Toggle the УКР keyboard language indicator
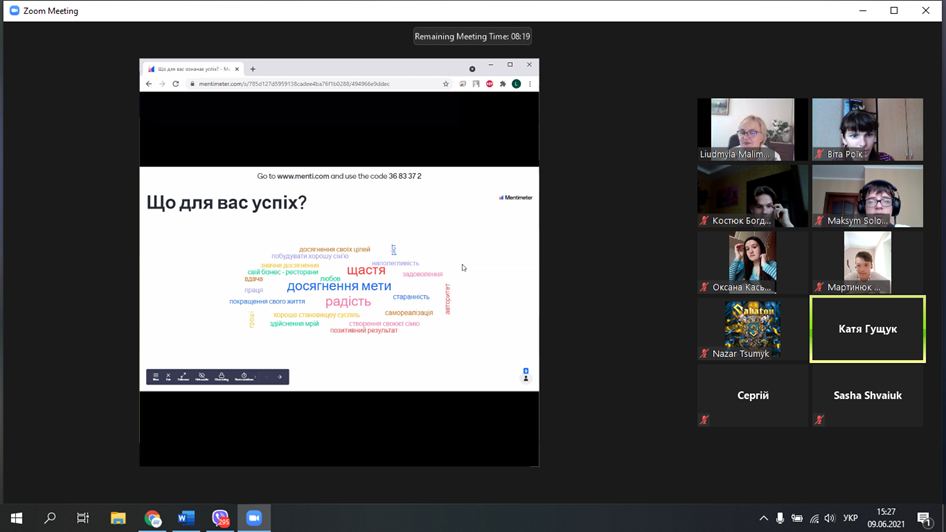Screen dimensions: 946x532 point(850,518)
